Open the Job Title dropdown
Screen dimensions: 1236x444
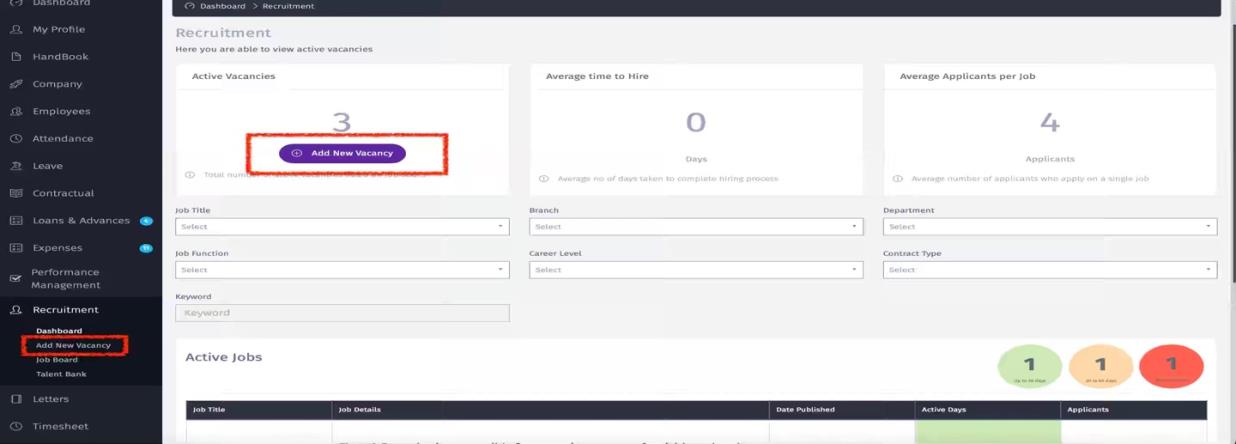click(342, 227)
